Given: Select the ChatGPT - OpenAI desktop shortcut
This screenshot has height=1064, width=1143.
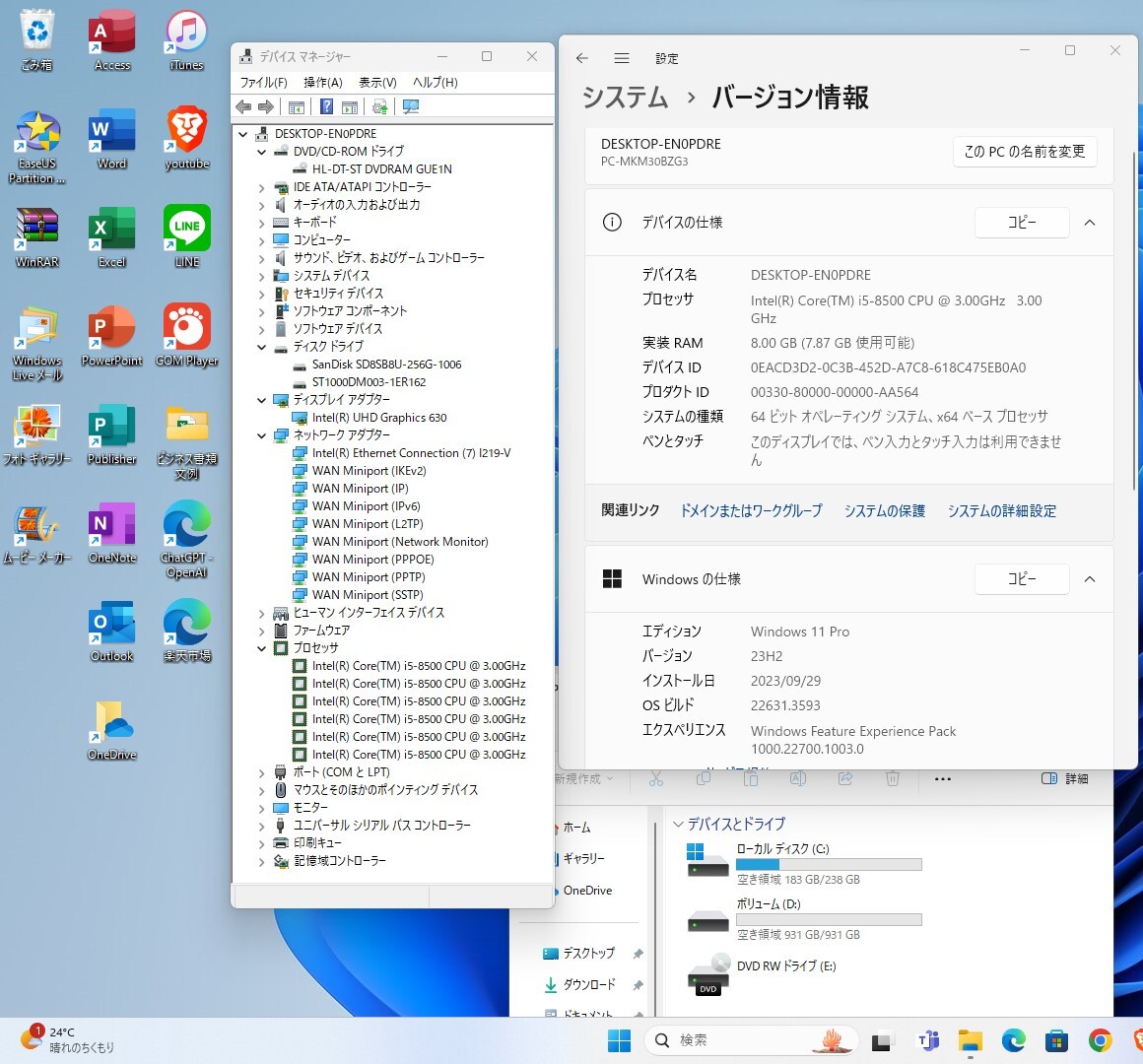Looking at the screenshot, I should [x=187, y=540].
